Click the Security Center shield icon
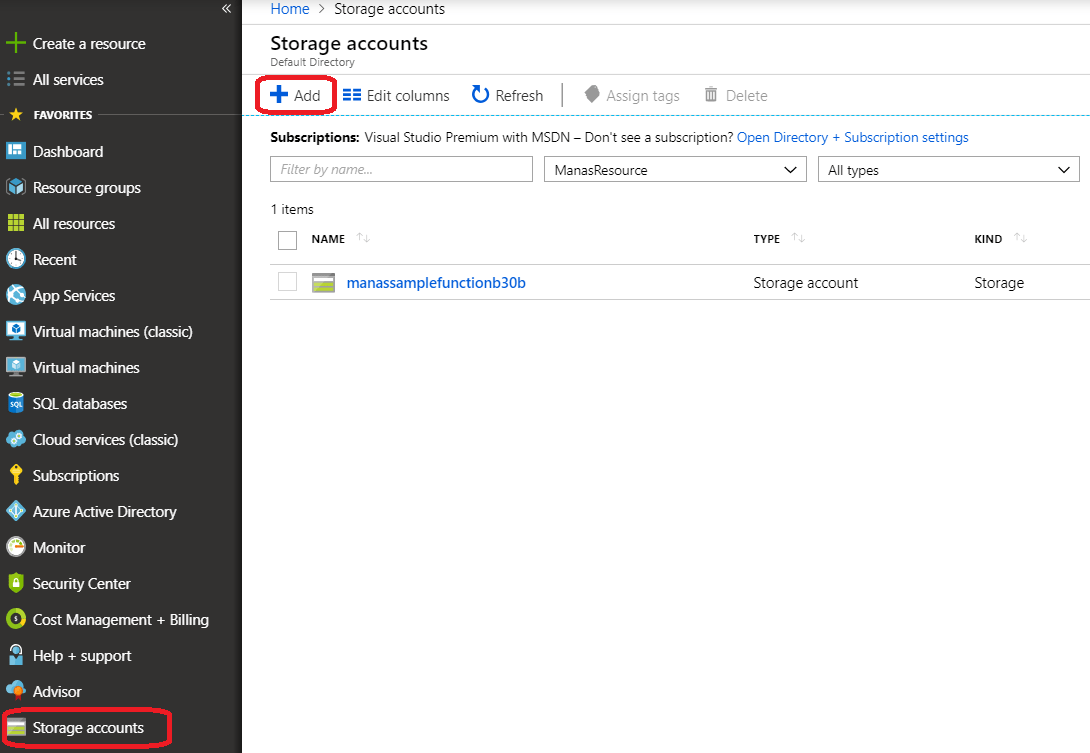This screenshot has height=753, width=1090. [15, 583]
